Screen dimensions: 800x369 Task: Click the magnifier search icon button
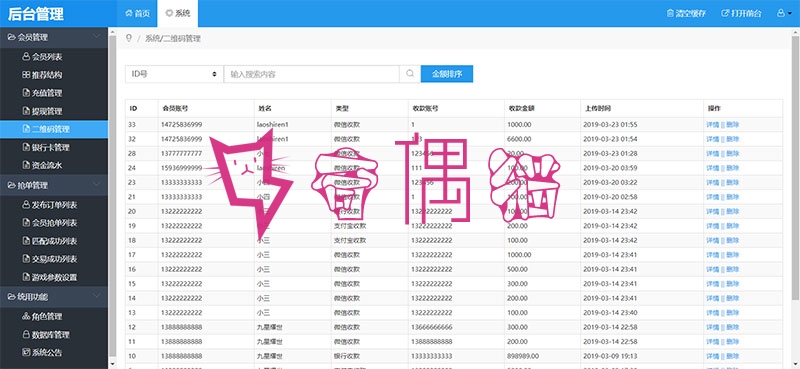click(410, 73)
